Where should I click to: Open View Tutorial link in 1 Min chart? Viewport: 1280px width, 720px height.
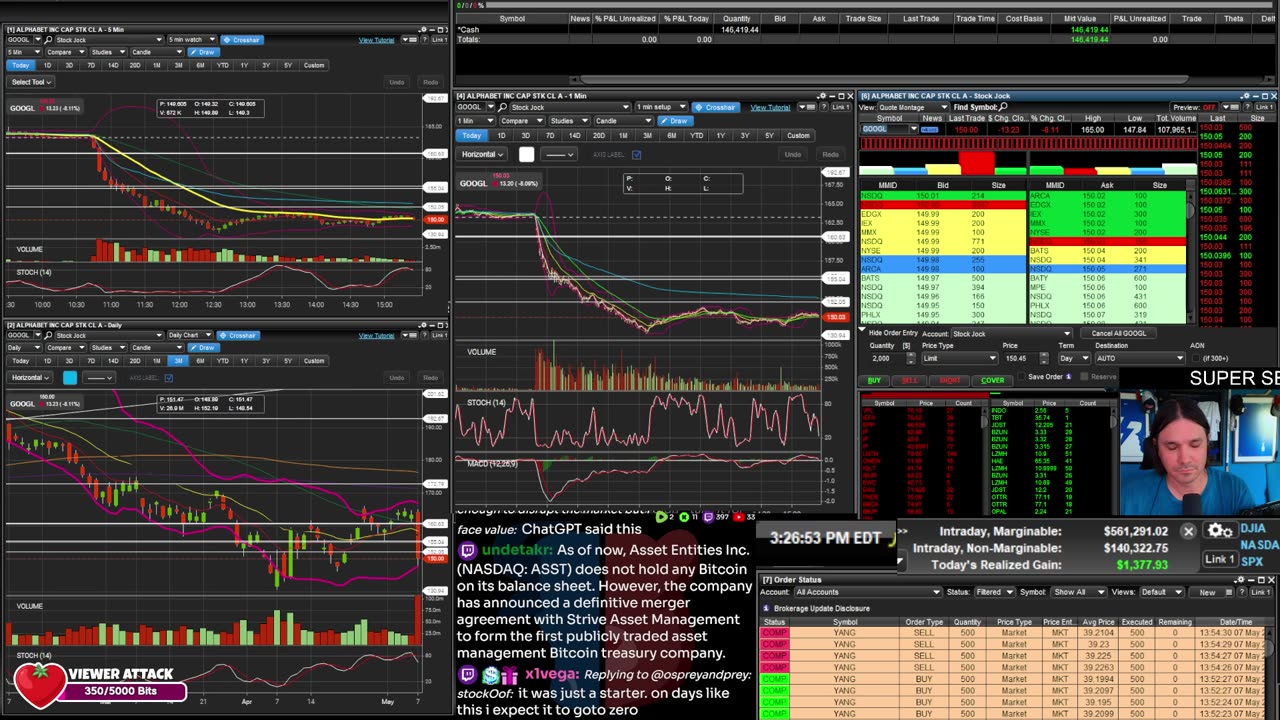pos(770,107)
